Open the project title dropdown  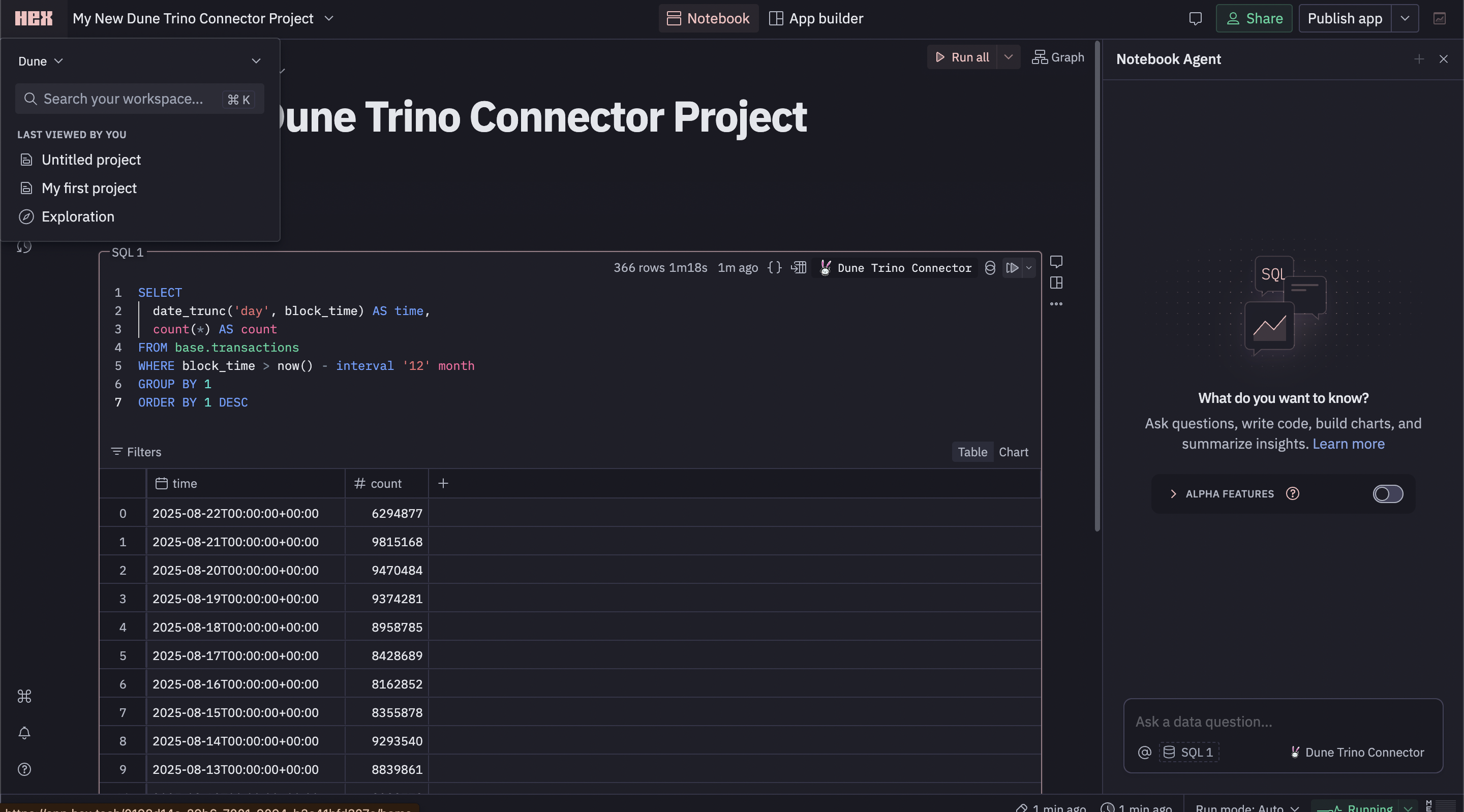click(328, 18)
